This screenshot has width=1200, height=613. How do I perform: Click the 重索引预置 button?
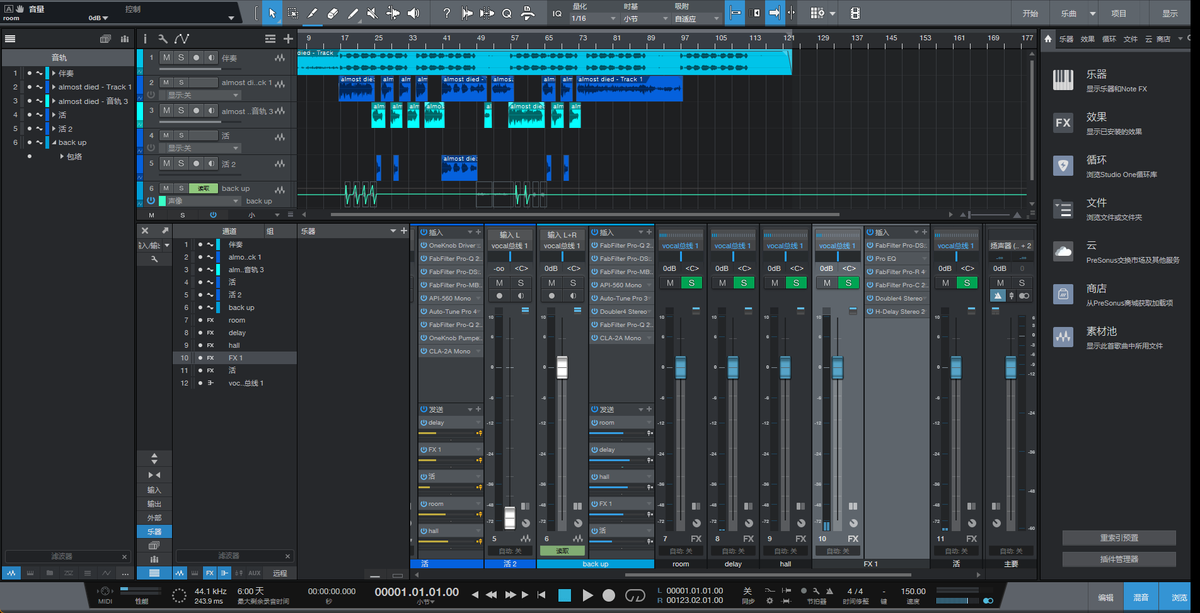[x=1118, y=538]
